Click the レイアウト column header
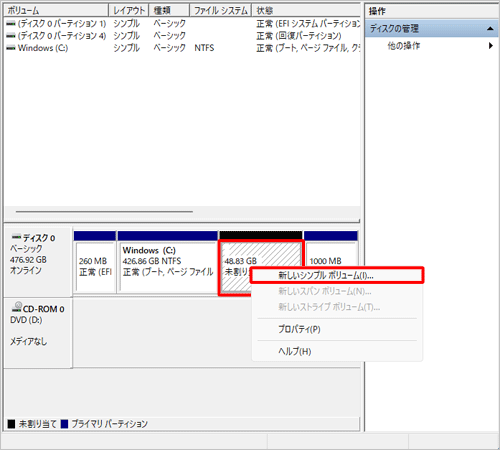The image size is (500, 450). click(x=129, y=11)
